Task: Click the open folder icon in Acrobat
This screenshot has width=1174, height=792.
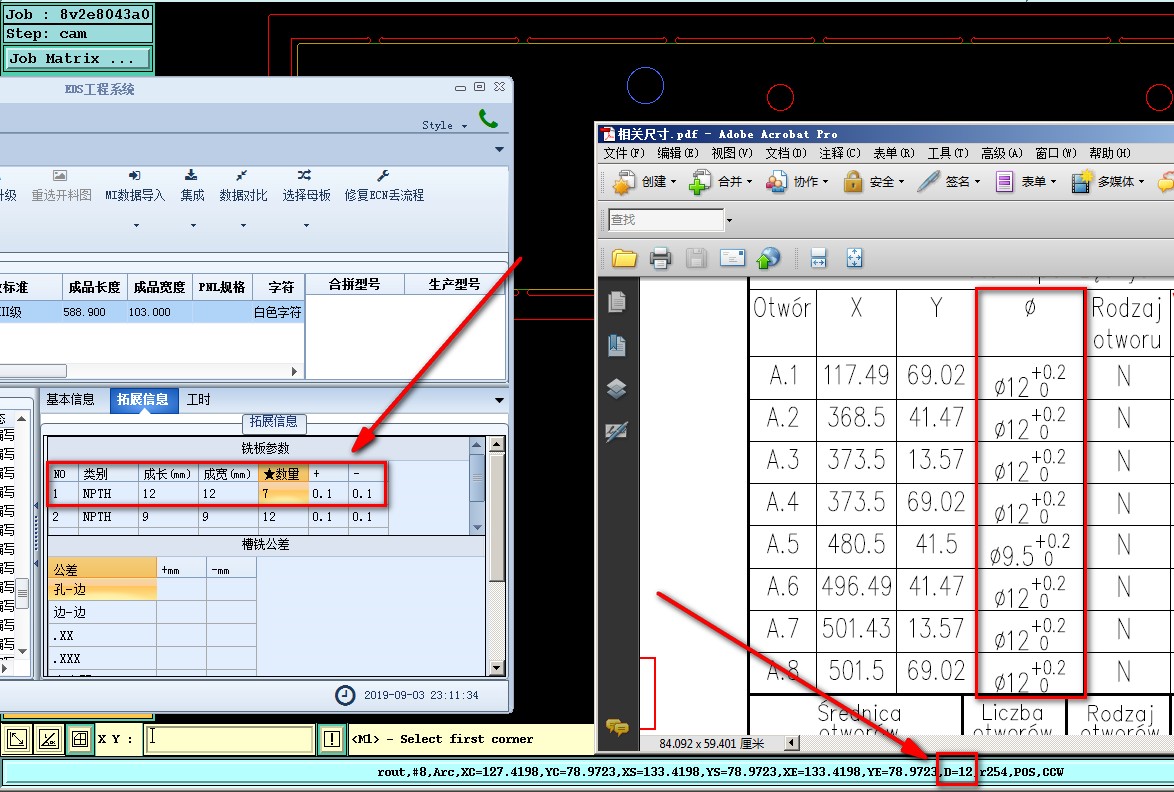Action: [x=624, y=259]
